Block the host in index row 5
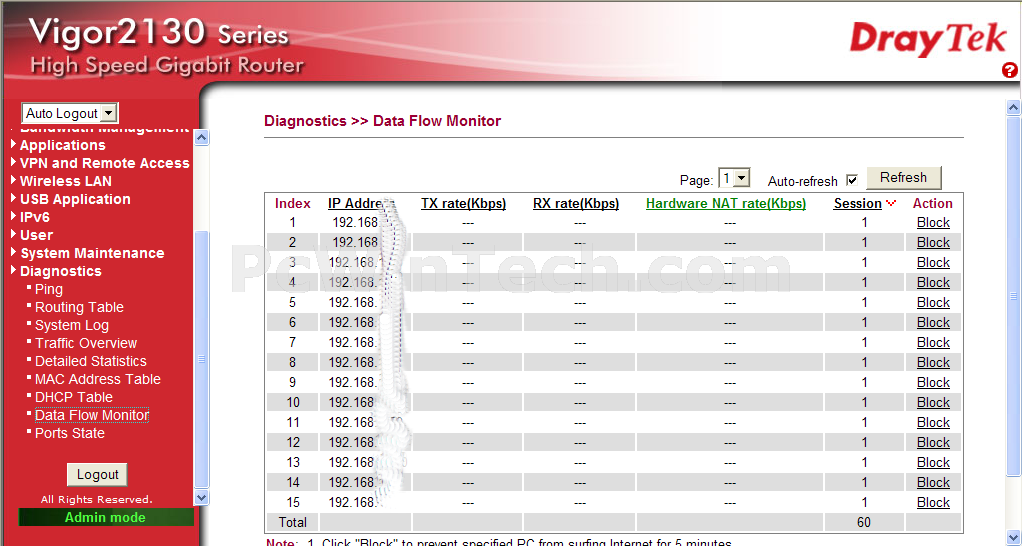Viewport: 1022px width, 546px height. [x=933, y=303]
